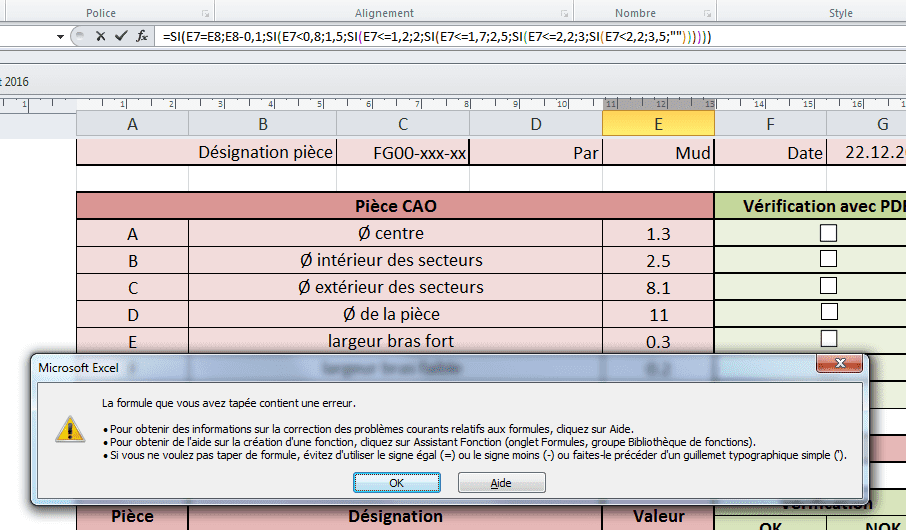Click the Enter checkmark icon in formula bar
Screen dimensions: 906x530
[x=120, y=35]
